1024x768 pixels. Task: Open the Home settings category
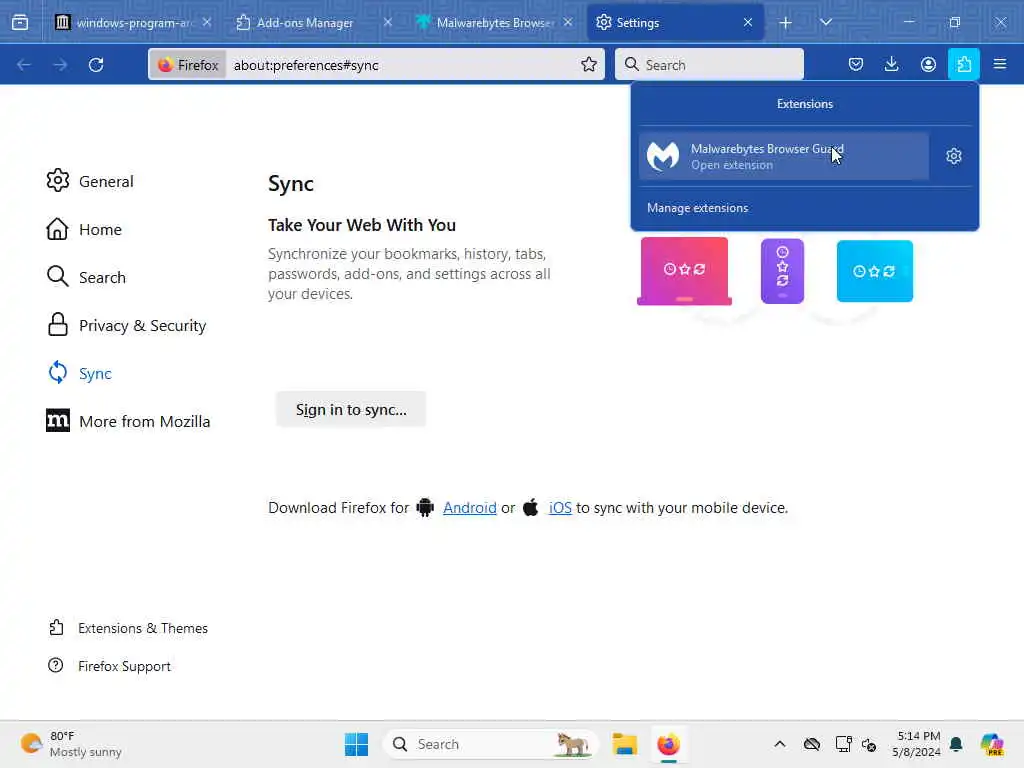click(84, 229)
